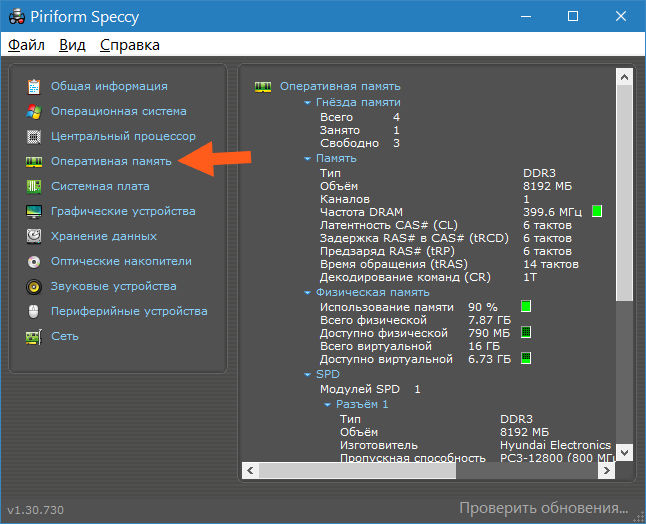This screenshot has width=646, height=524.
Task: Select the Модулей SPD row
Action: (x=370, y=389)
